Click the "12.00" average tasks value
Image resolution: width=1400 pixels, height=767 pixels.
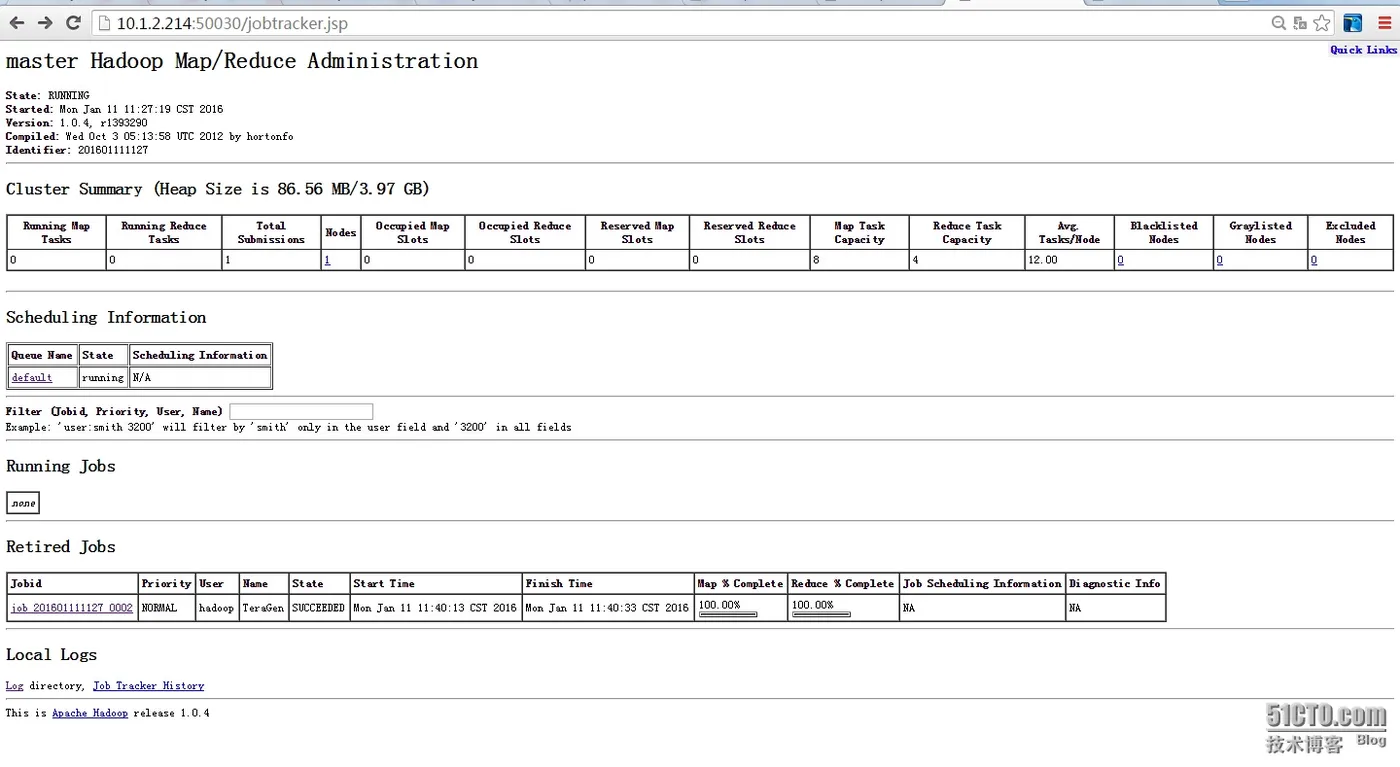(x=1043, y=260)
